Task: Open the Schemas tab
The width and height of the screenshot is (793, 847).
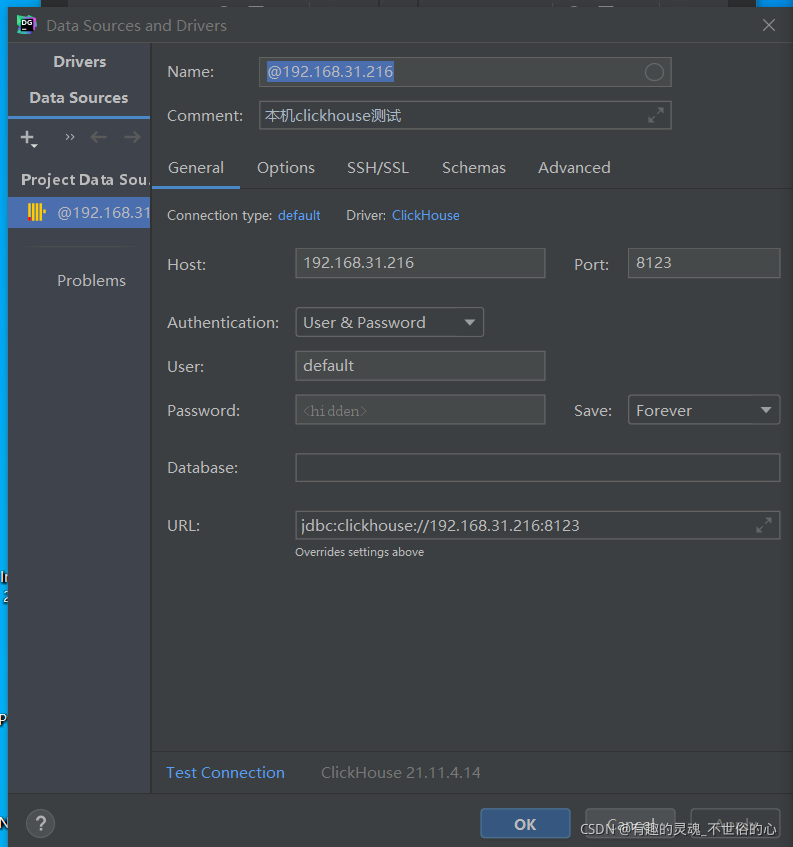Action: (474, 168)
